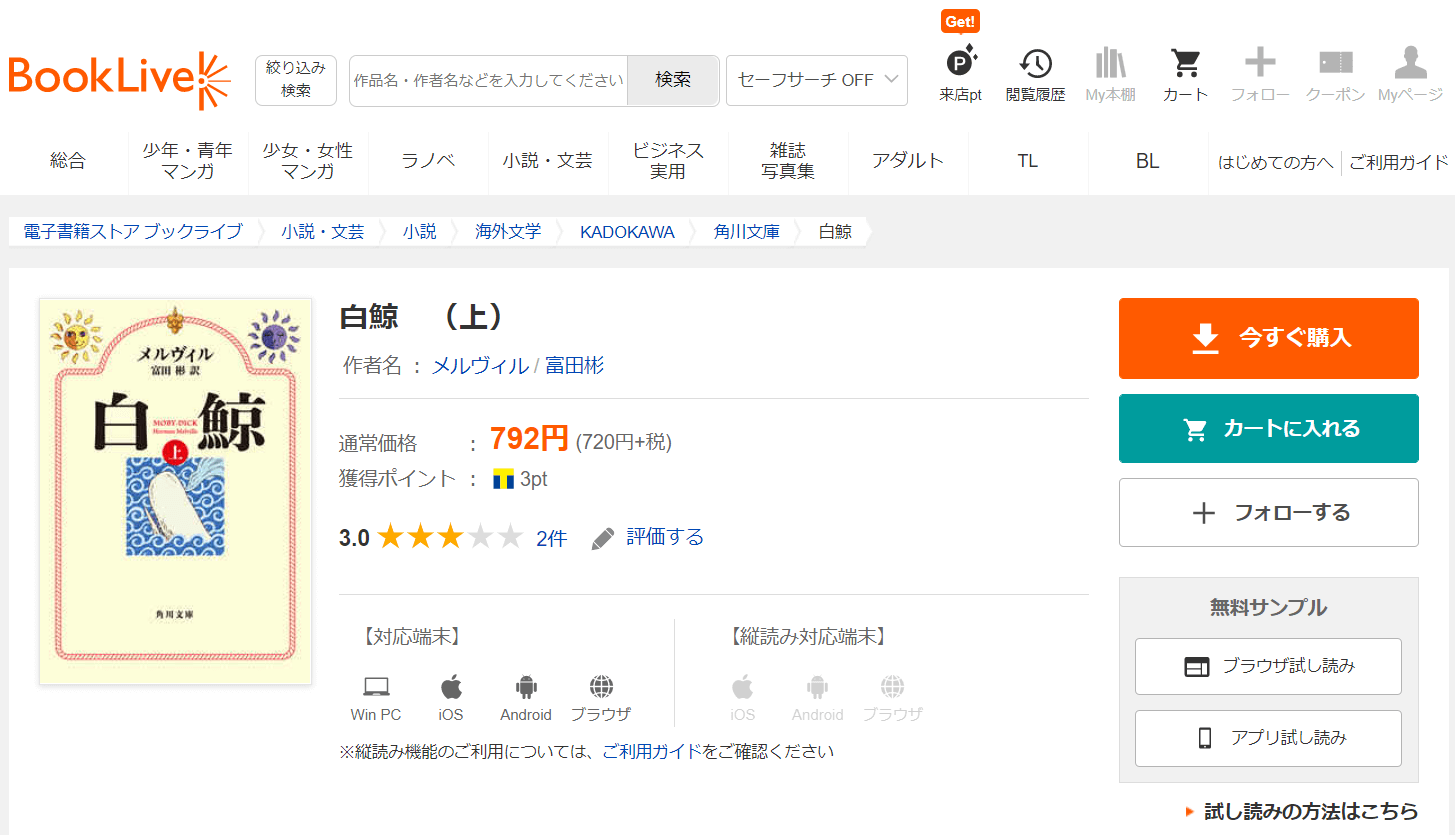Click the 白鯨 book cover thumbnail
This screenshot has width=1455, height=835.
(x=175, y=491)
